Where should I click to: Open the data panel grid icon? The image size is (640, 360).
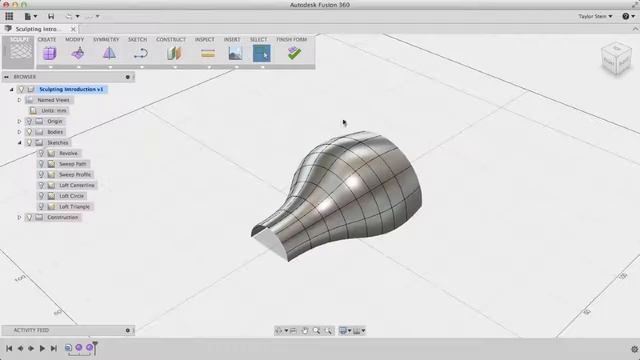[x=9, y=16]
